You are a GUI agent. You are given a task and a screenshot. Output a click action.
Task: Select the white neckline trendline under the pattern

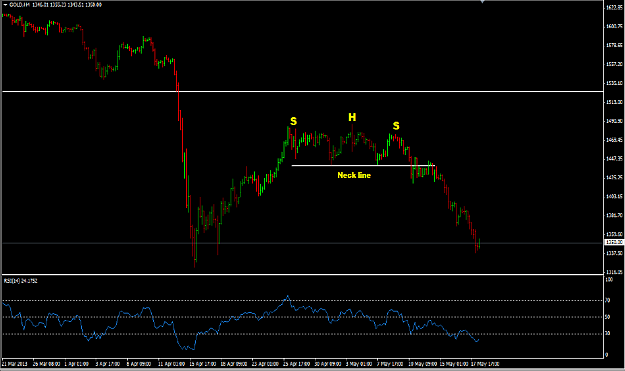[x=363, y=165]
